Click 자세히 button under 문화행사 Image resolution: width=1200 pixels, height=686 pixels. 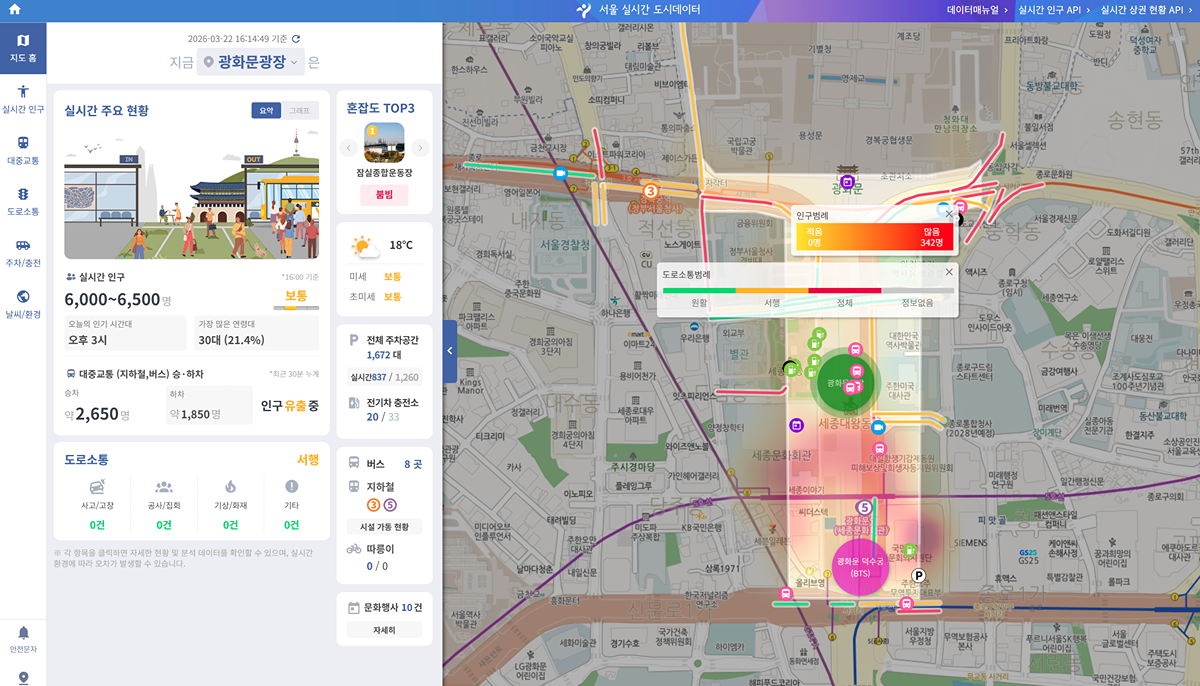[x=384, y=631]
